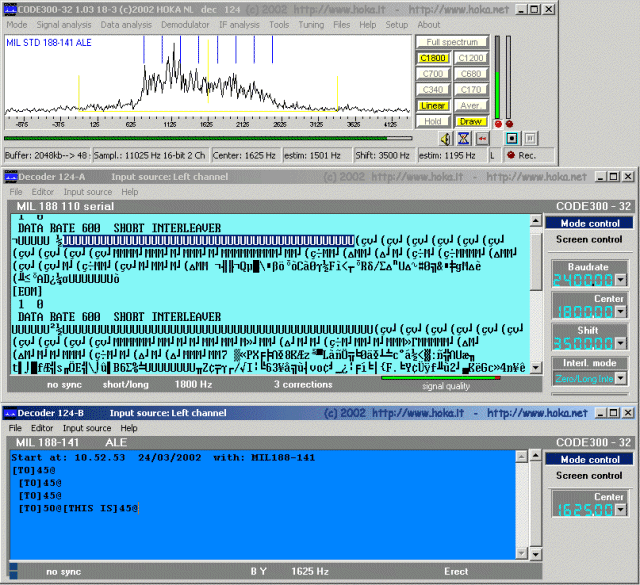This screenshot has width=640, height=585.
Task: Click the hourglass timer icon
Action: [x=463, y=139]
